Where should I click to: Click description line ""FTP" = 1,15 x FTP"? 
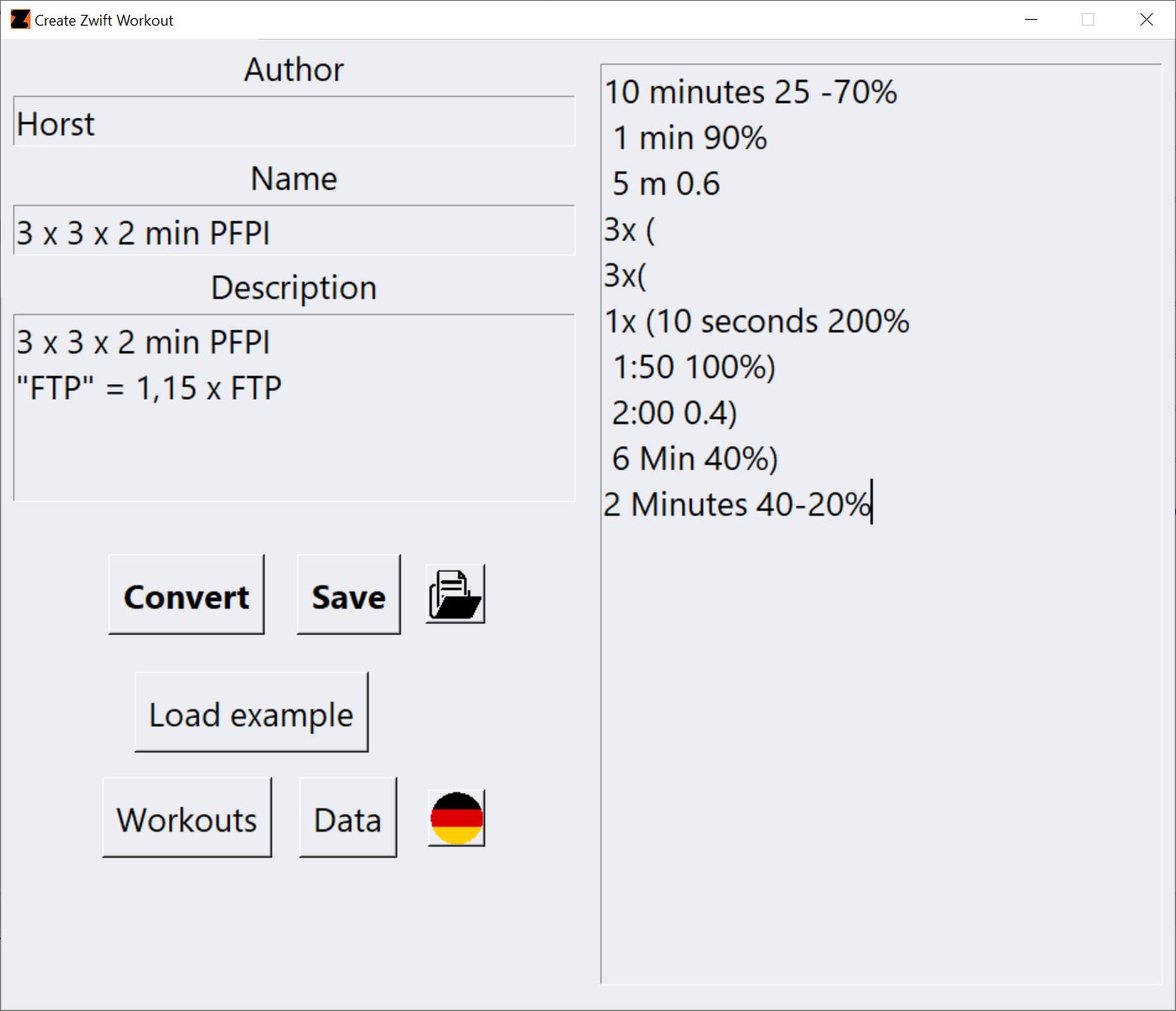pos(149,388)
